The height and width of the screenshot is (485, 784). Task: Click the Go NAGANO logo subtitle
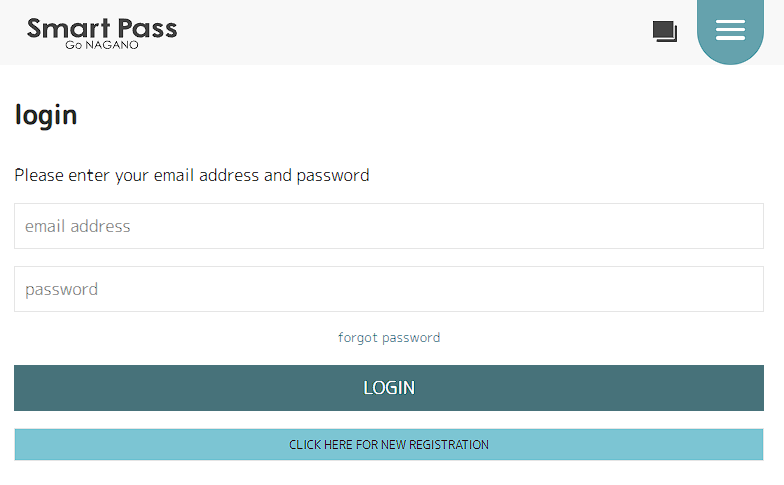(102, 45)
